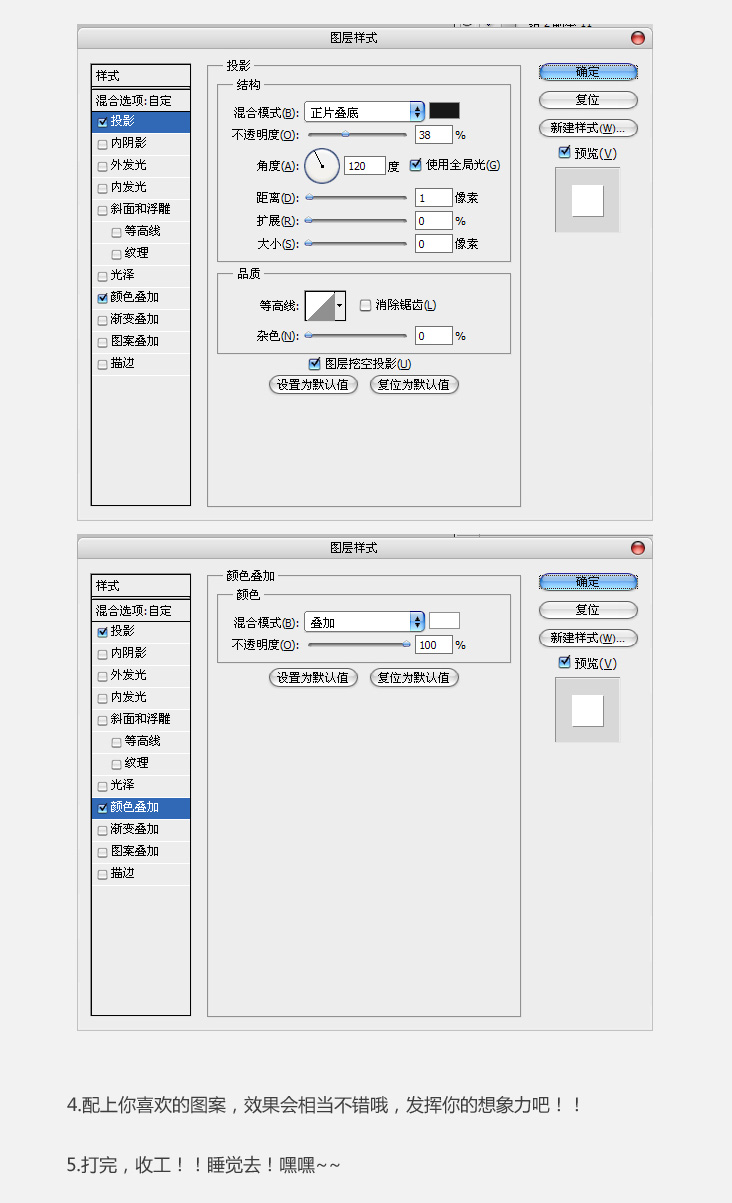Close the 投影 settings layer style dialog
The height and width of the screenshot is (1203, 732).
coord(638,38)
